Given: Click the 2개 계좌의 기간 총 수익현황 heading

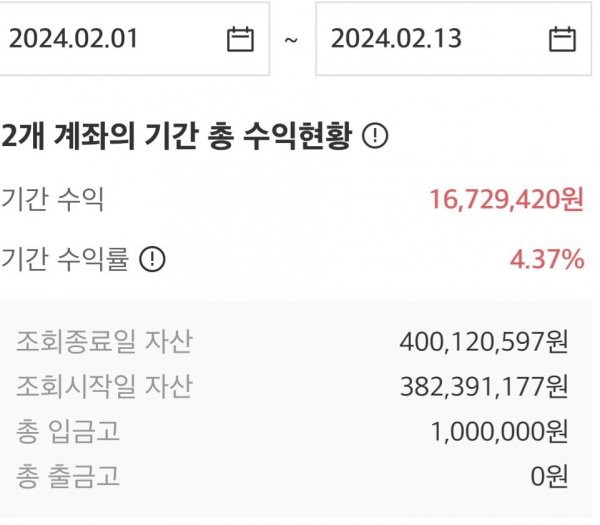Looking at the screenshot, I should click(x=176, y=136).
